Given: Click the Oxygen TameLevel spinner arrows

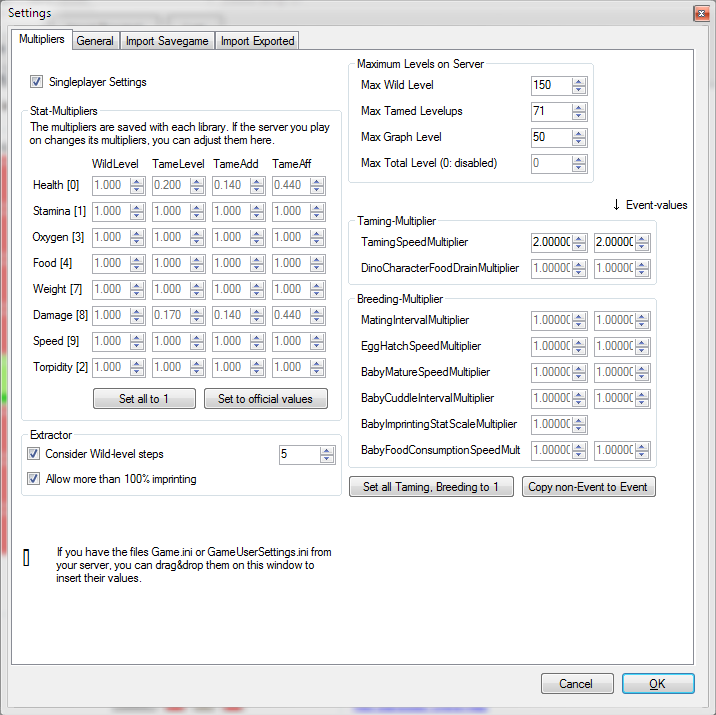Looking at the screenshot, I should tap(197, 238).
